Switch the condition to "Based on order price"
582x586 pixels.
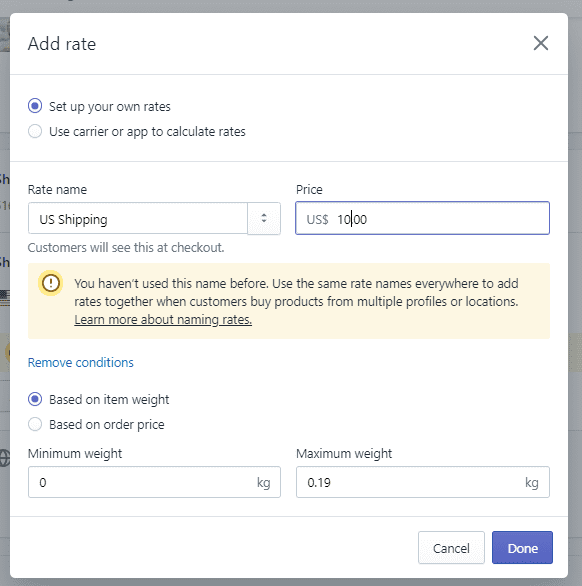point(35,424)
